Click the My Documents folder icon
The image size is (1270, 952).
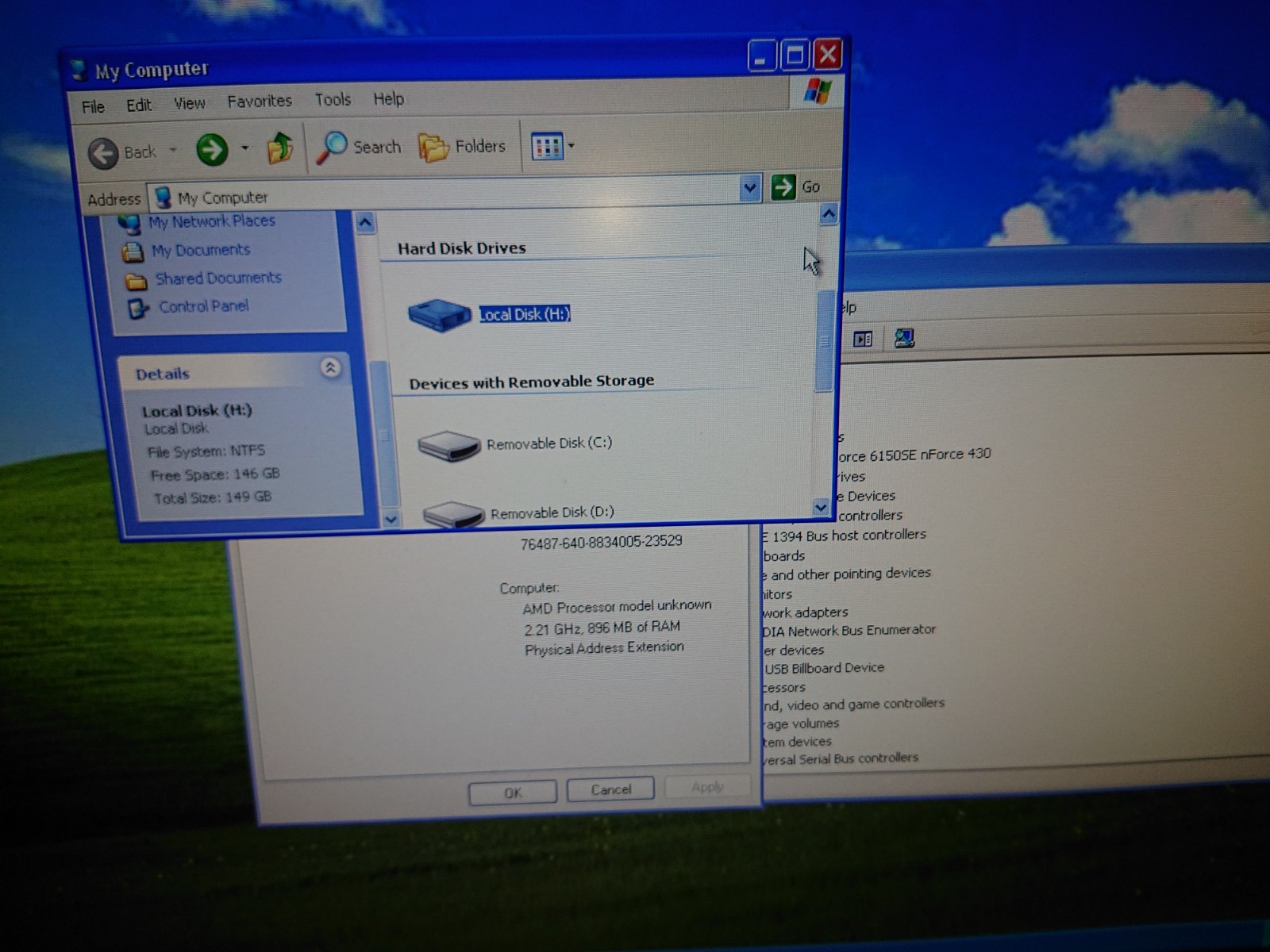(133, 252)
